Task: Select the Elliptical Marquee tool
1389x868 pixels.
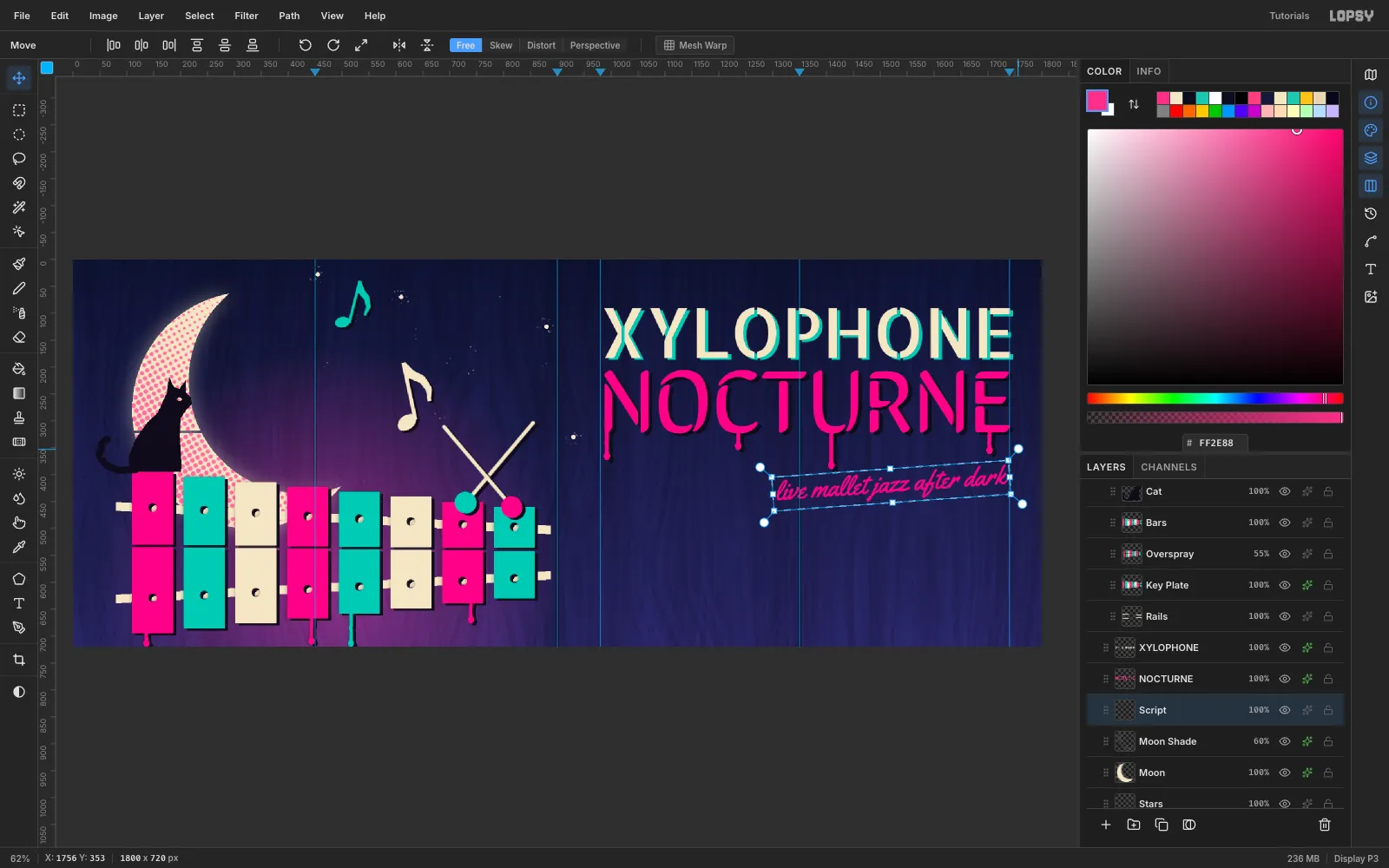Action: [19, 135]
